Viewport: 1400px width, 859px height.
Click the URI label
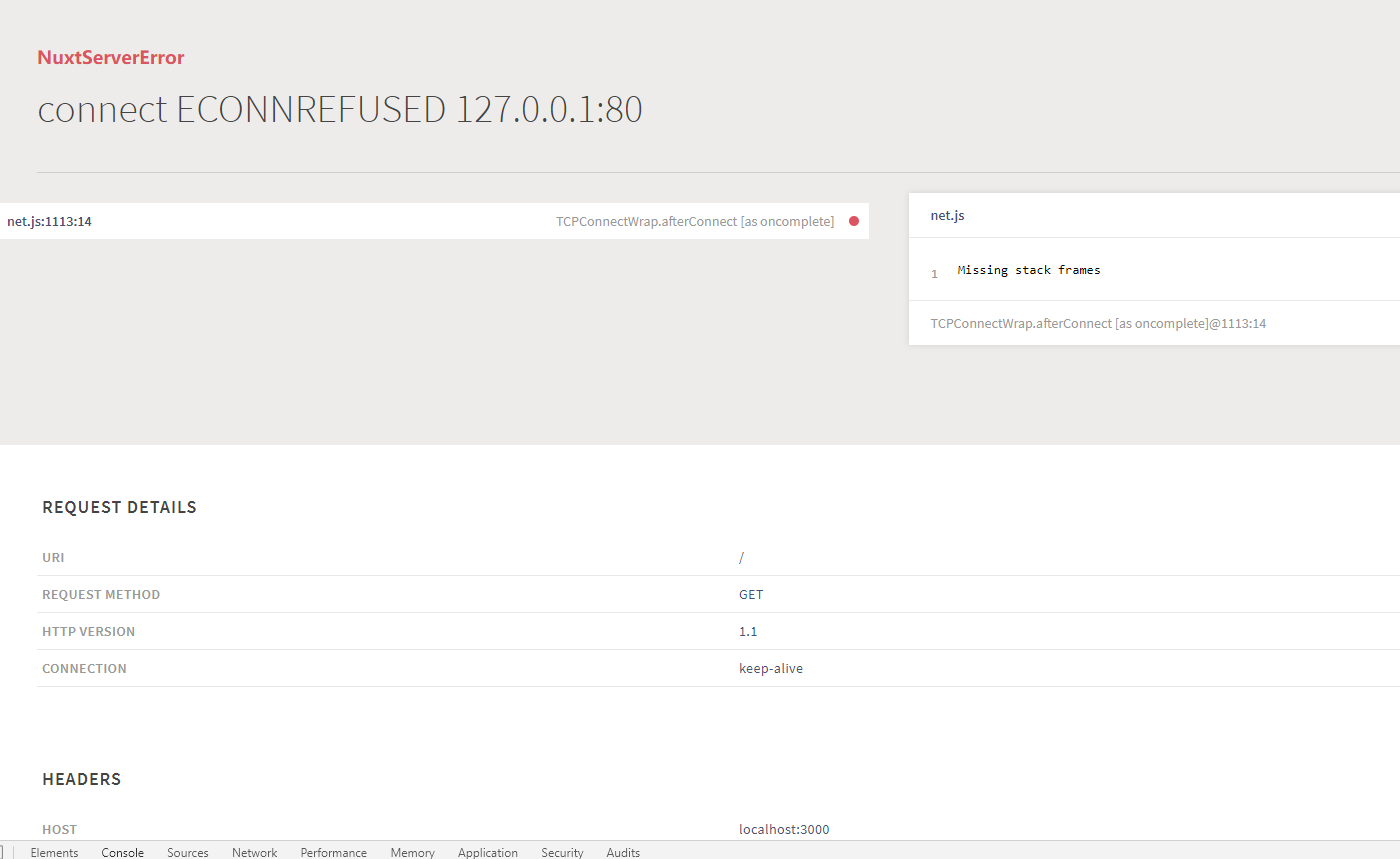pos(53,558)
